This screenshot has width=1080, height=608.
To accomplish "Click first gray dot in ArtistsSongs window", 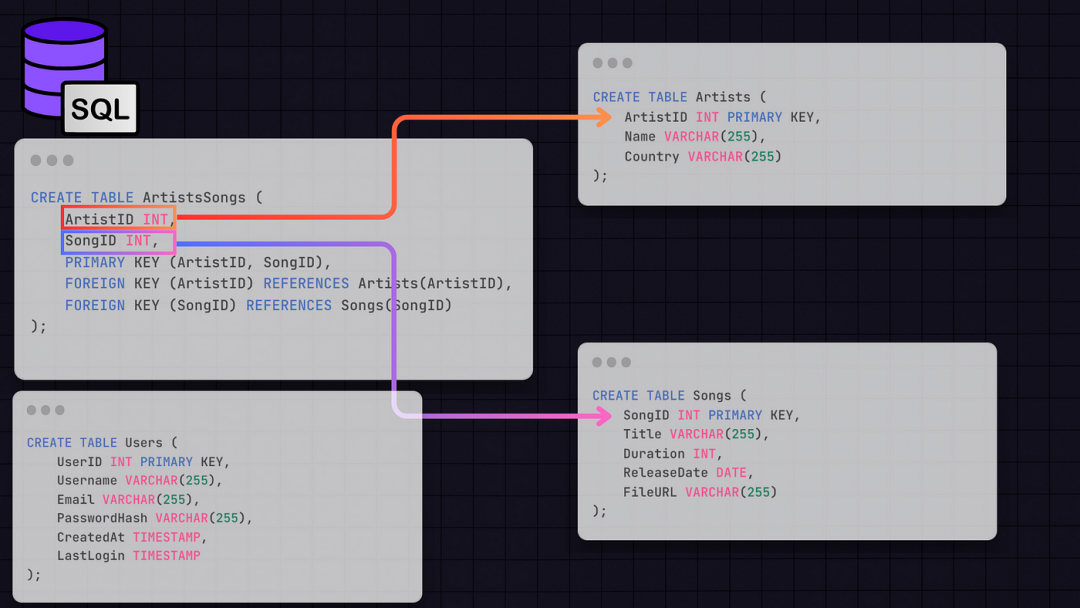I will [36, 160].
